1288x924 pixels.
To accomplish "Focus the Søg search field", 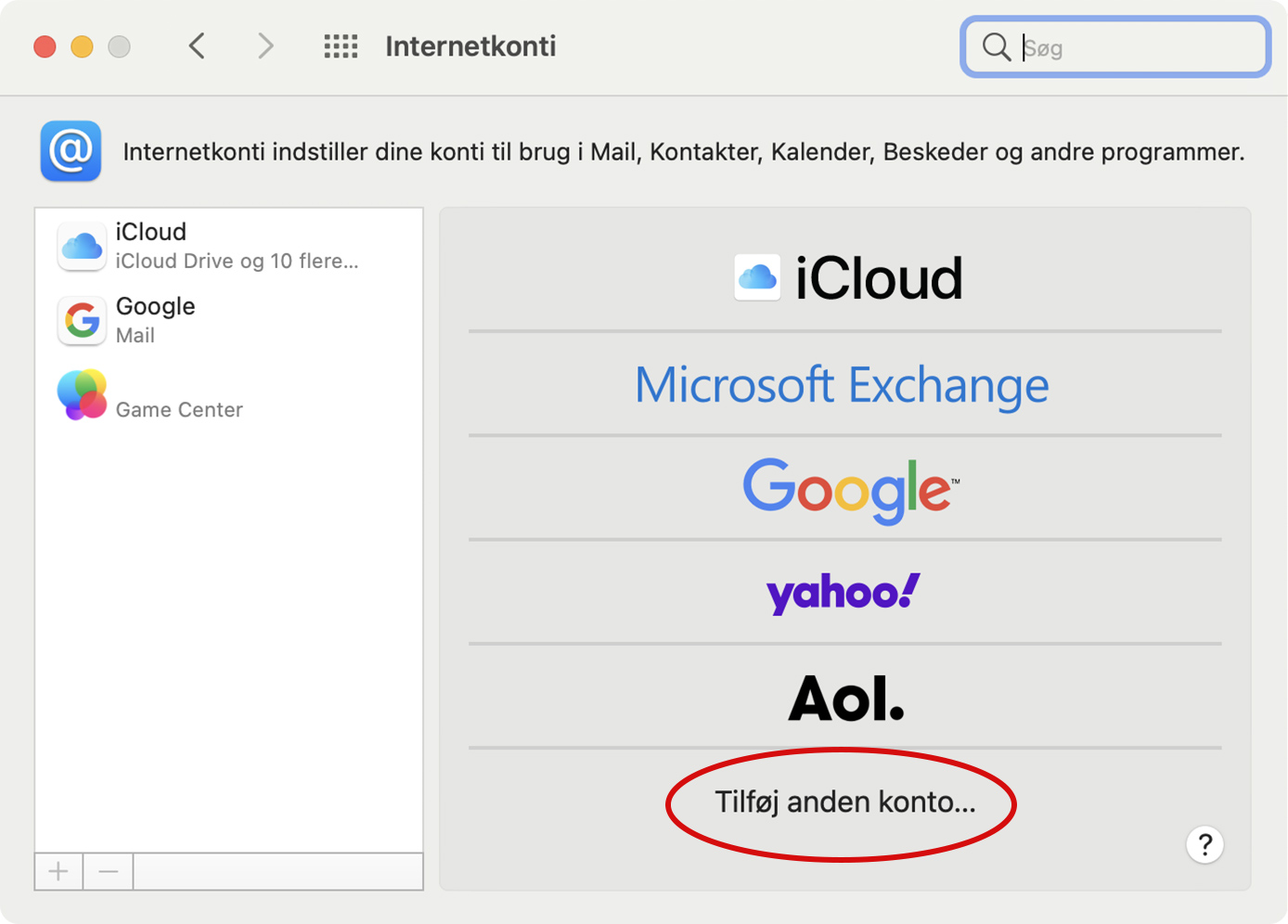I will [x=1115, y=46].
